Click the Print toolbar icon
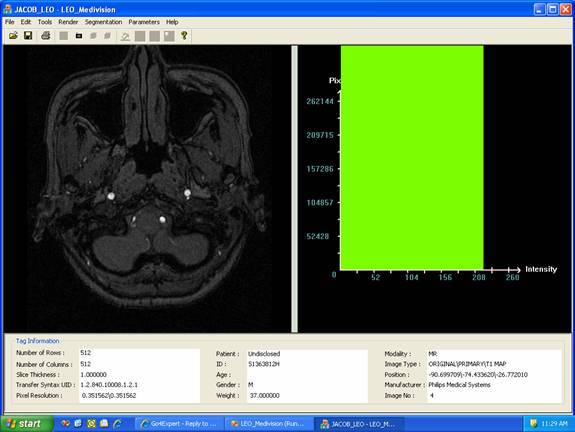This screenshot has height=432, width=575. pos(45,36)
